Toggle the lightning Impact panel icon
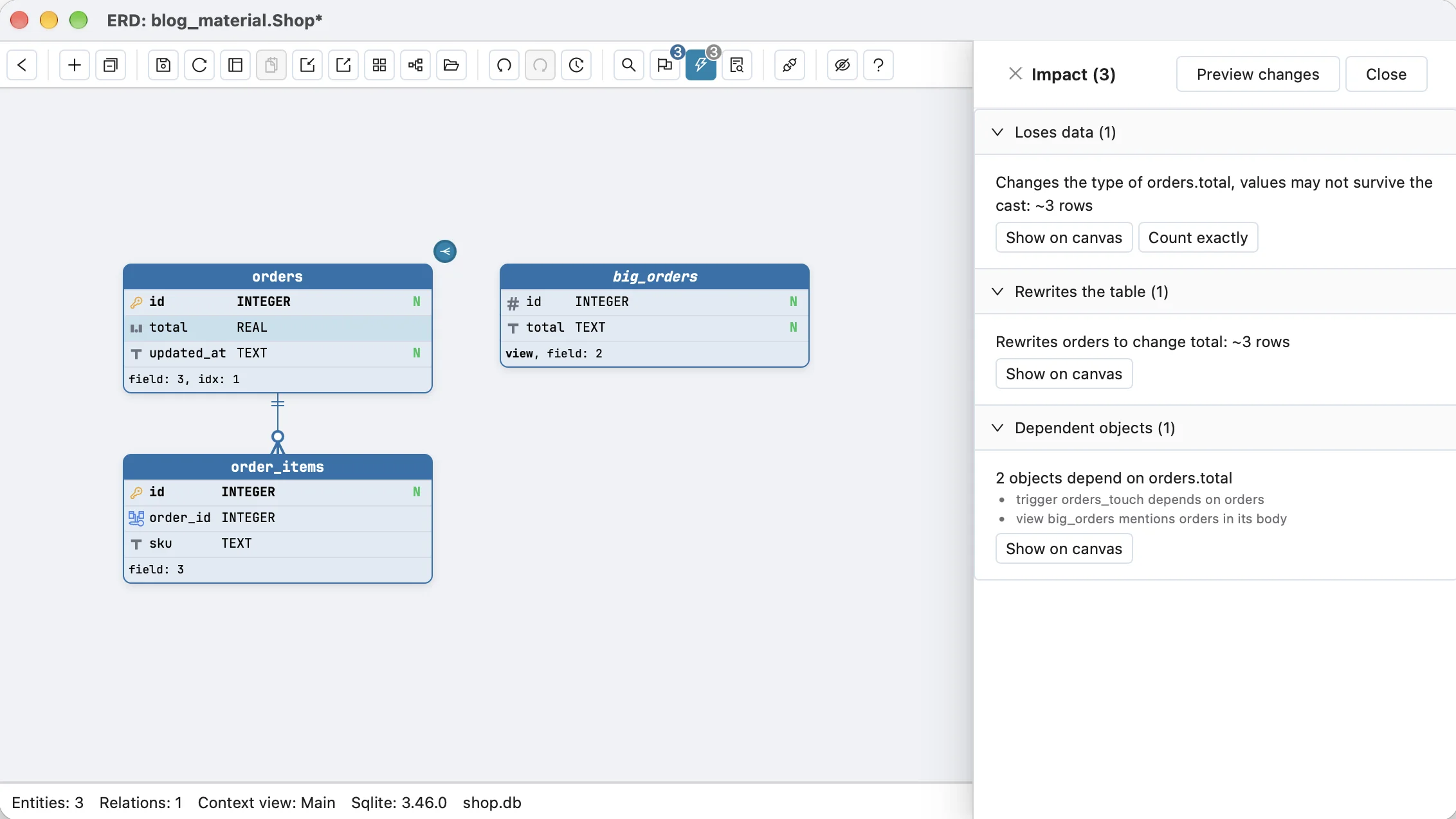 [701, 65]
